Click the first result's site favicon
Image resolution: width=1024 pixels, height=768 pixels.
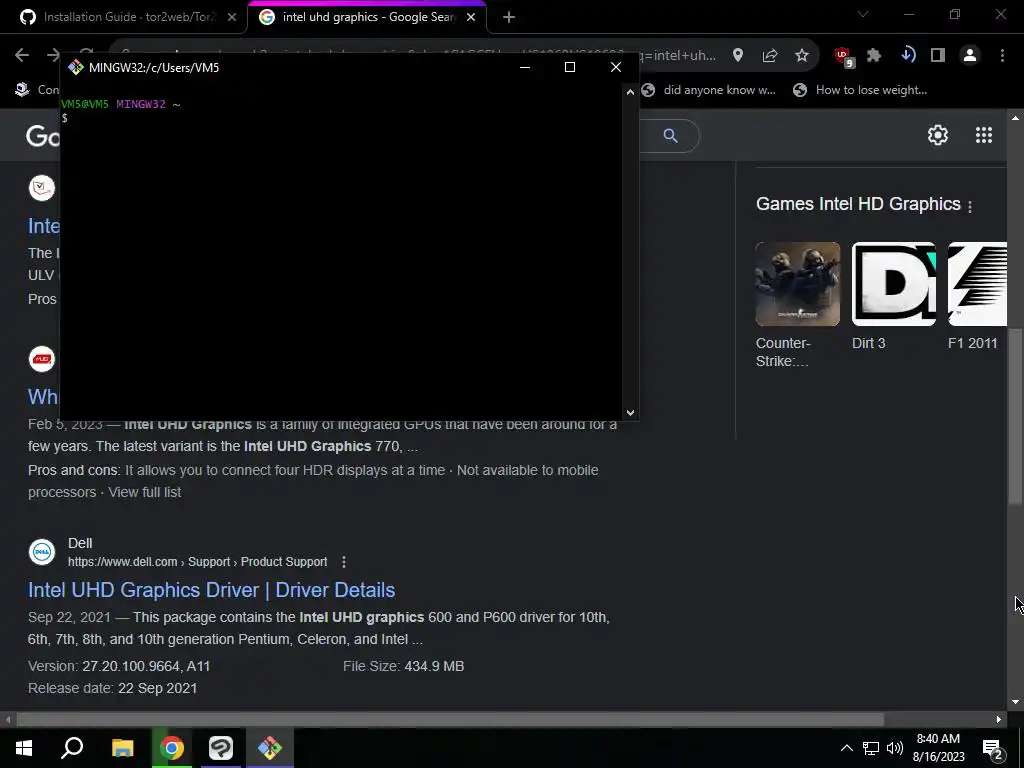(x=42, y=188)
